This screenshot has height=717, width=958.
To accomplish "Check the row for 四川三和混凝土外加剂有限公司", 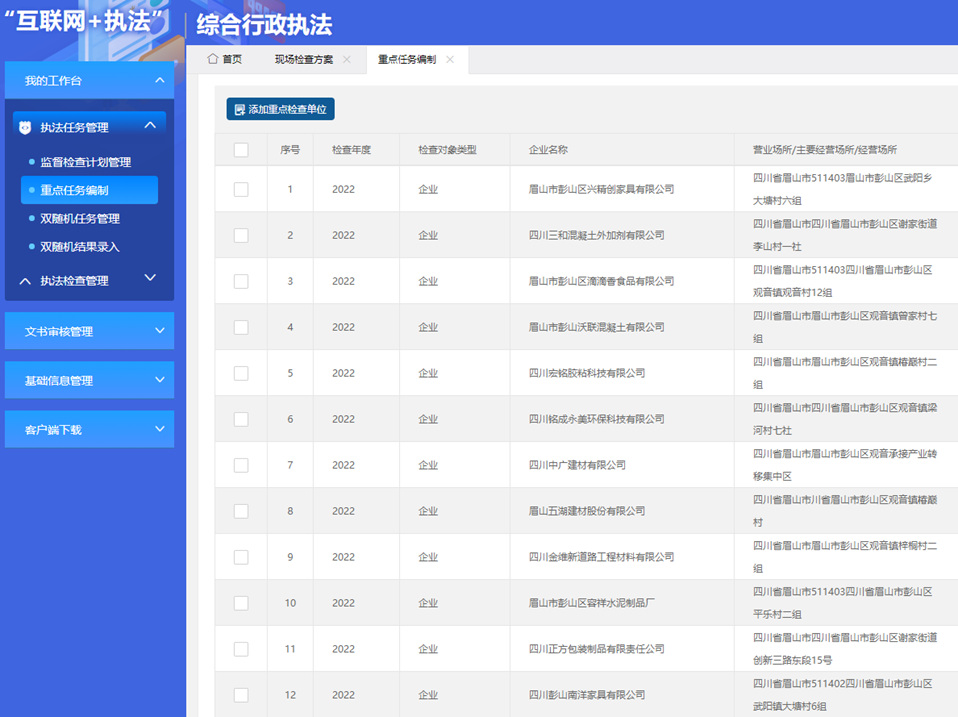I will pyautogui.click(x=241, y=235).
